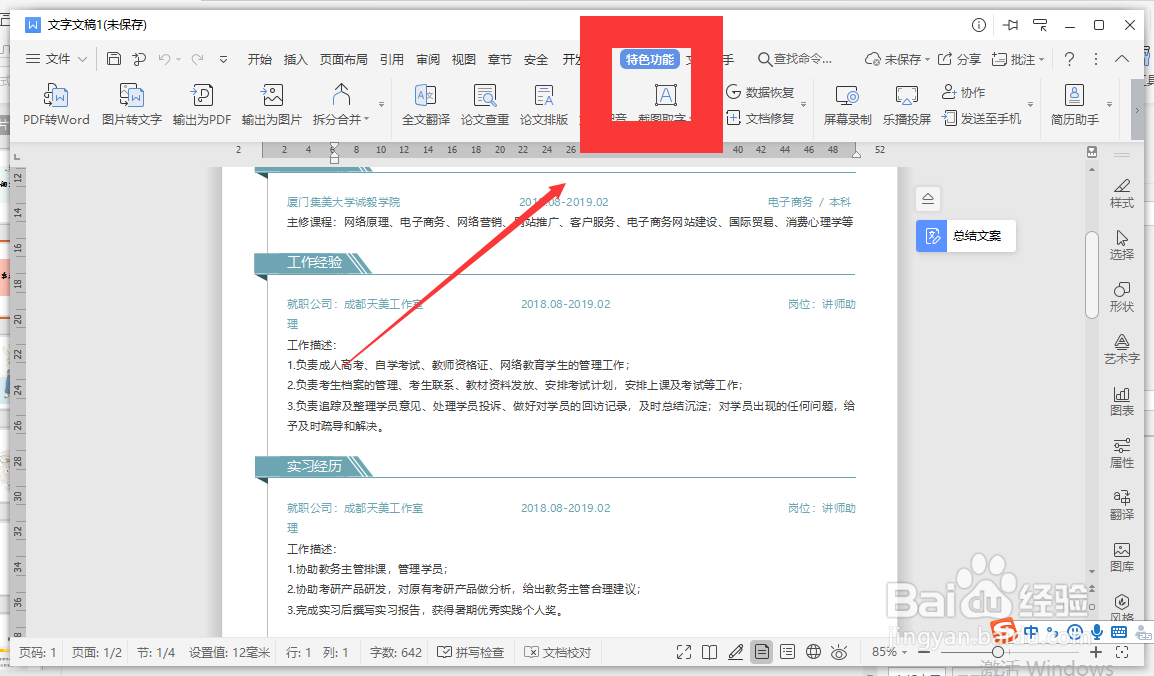Open the 图表 chart sidebar tool
1154x676 pixels.
(1122, 402)
